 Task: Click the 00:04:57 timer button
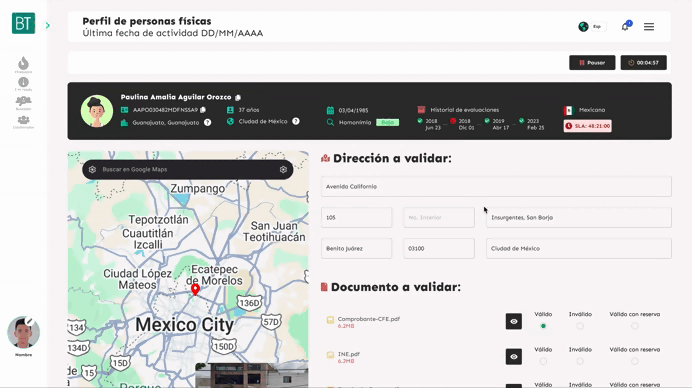tap(643, 63)
